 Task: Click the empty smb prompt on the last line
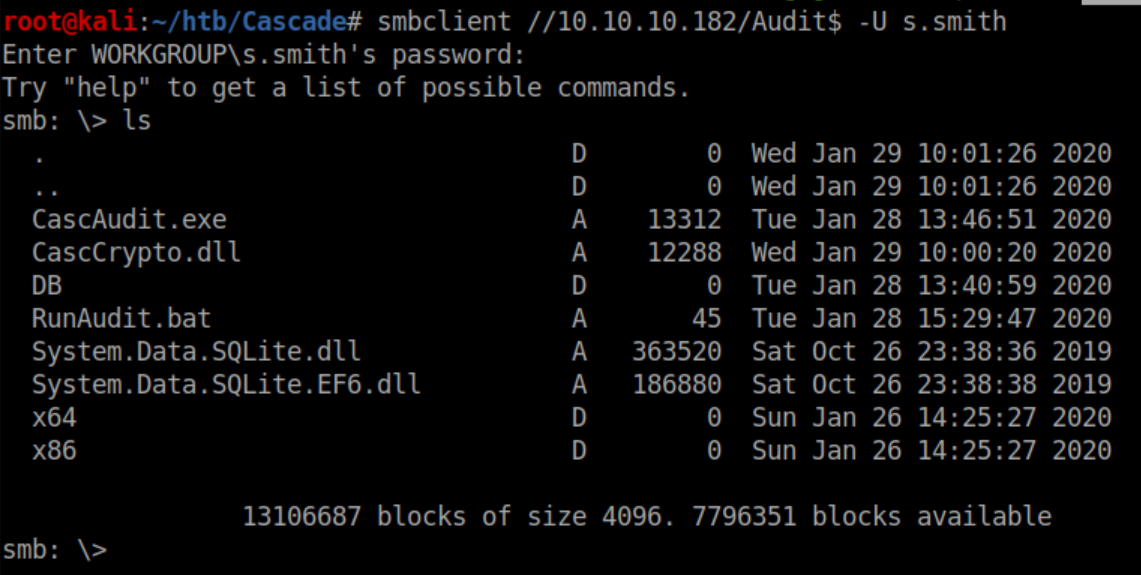[54, 550]
